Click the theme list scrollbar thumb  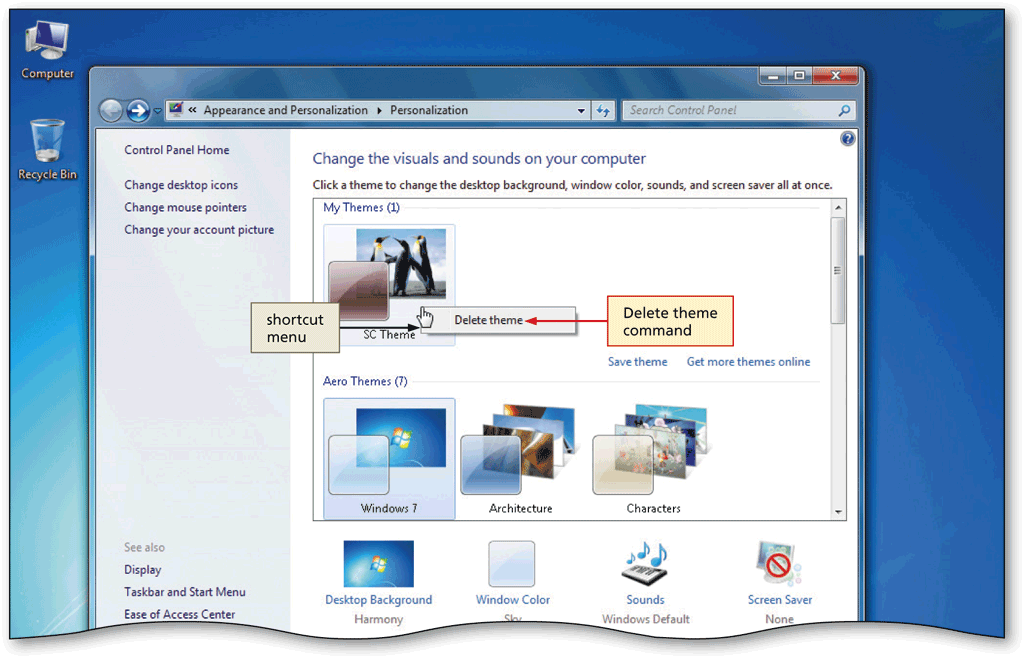pos(838,270)
